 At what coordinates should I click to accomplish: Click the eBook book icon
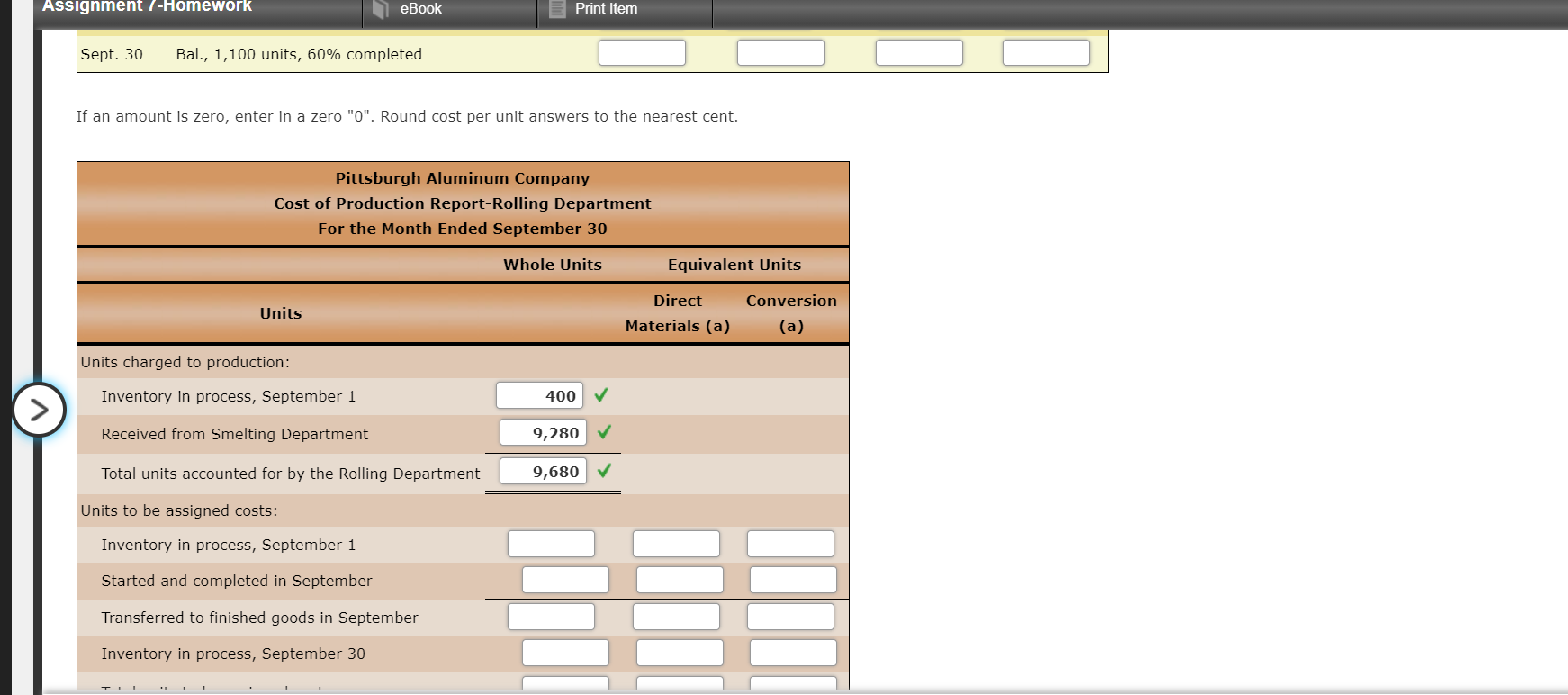coord(382,9)
